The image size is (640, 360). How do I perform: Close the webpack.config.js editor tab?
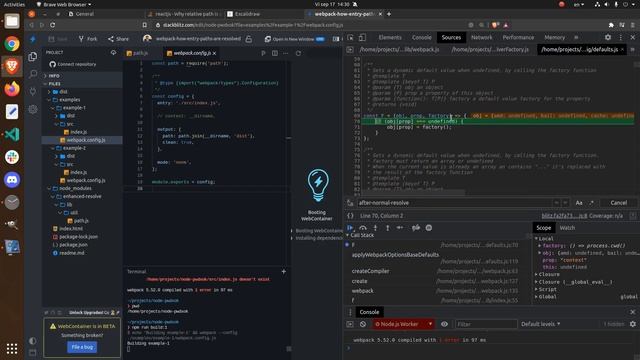[214, 53]
